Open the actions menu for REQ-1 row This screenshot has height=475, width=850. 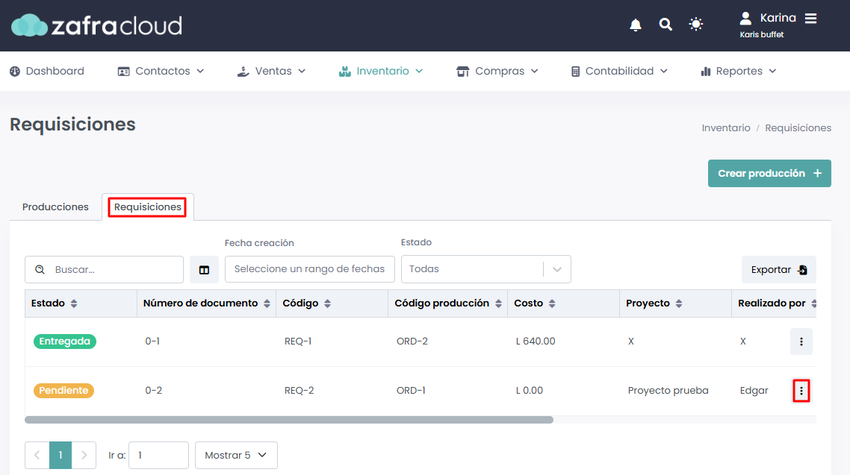(x=801, y=342)
